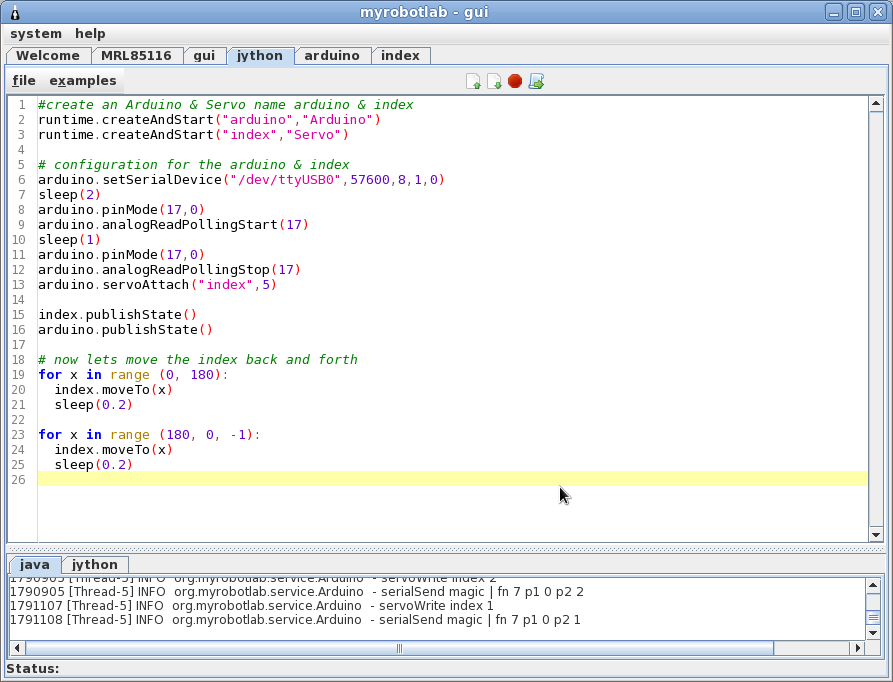Click line number 24 in the gutter
Screen dimensions: 893x682
pyautogui.click(x=18, y=450)
